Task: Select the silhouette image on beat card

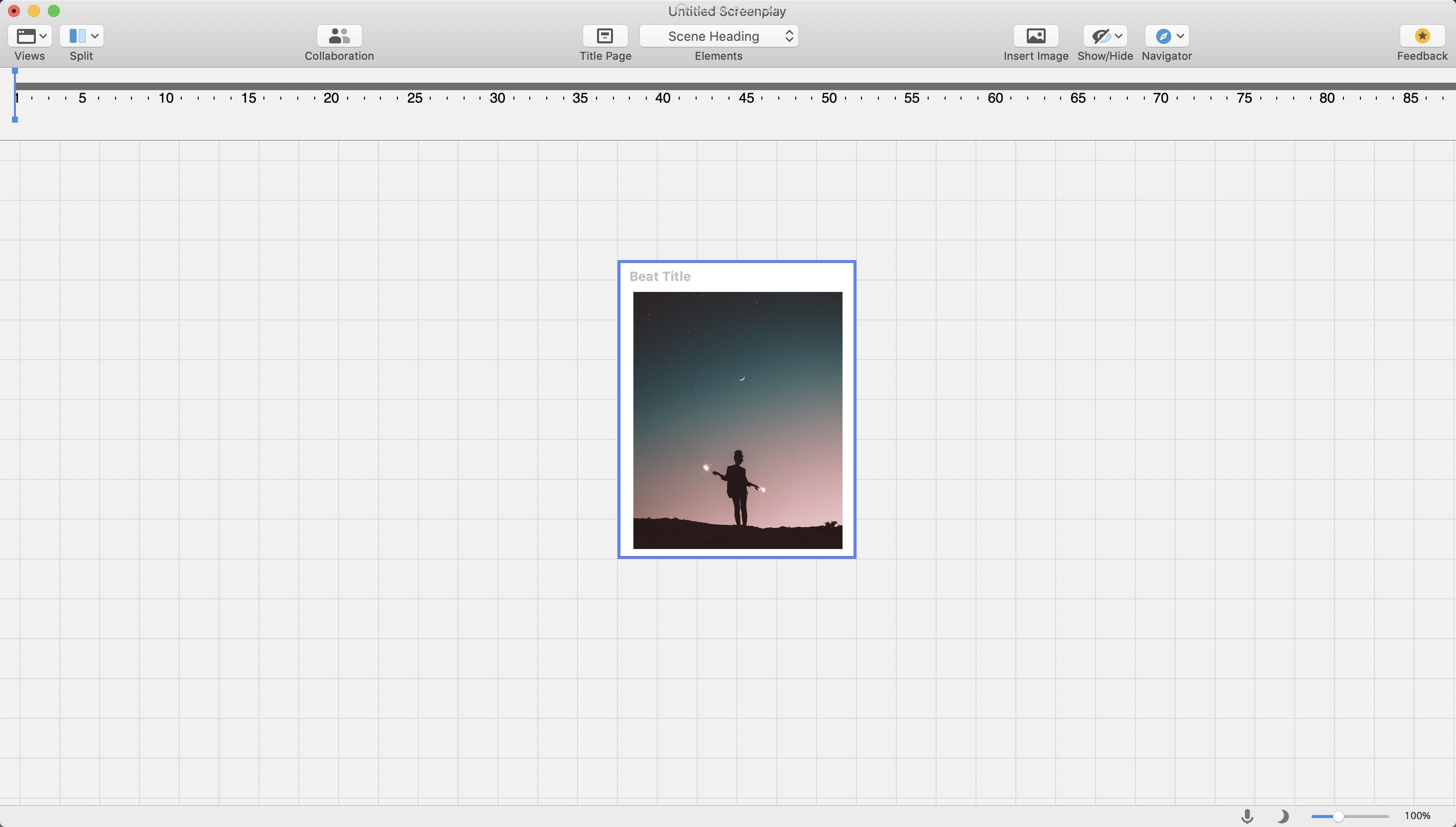Action: point(737,420)
